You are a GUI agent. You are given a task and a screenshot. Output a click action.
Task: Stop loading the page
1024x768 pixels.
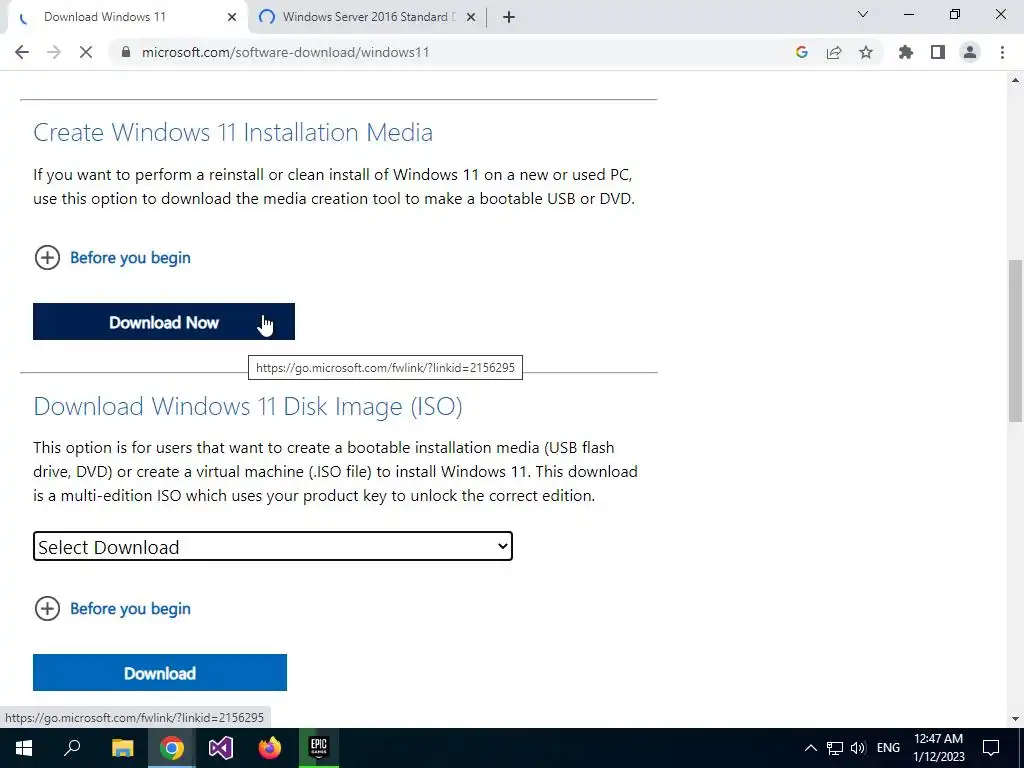(x=86, y=52)
